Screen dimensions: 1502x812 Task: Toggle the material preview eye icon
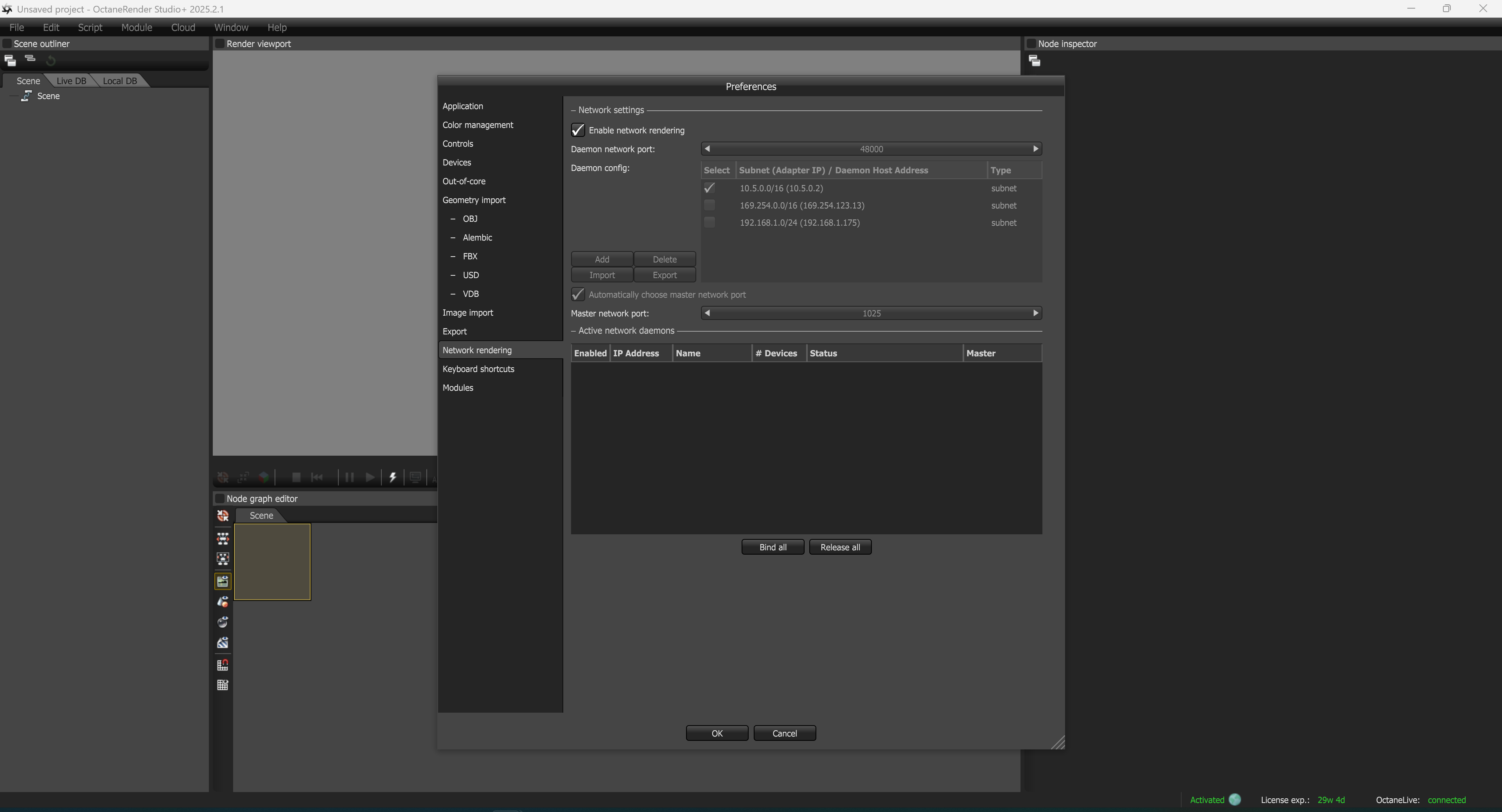223,602
